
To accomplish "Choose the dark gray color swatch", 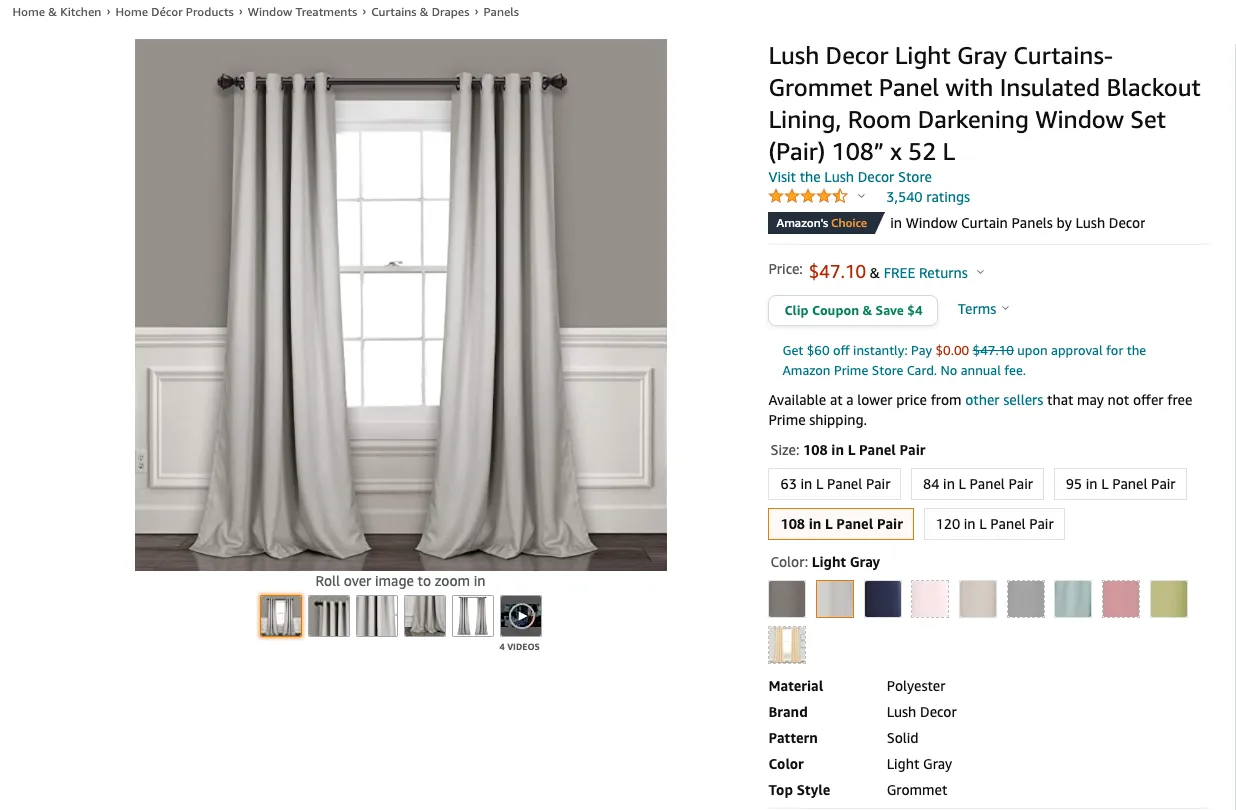I will 787,599.
